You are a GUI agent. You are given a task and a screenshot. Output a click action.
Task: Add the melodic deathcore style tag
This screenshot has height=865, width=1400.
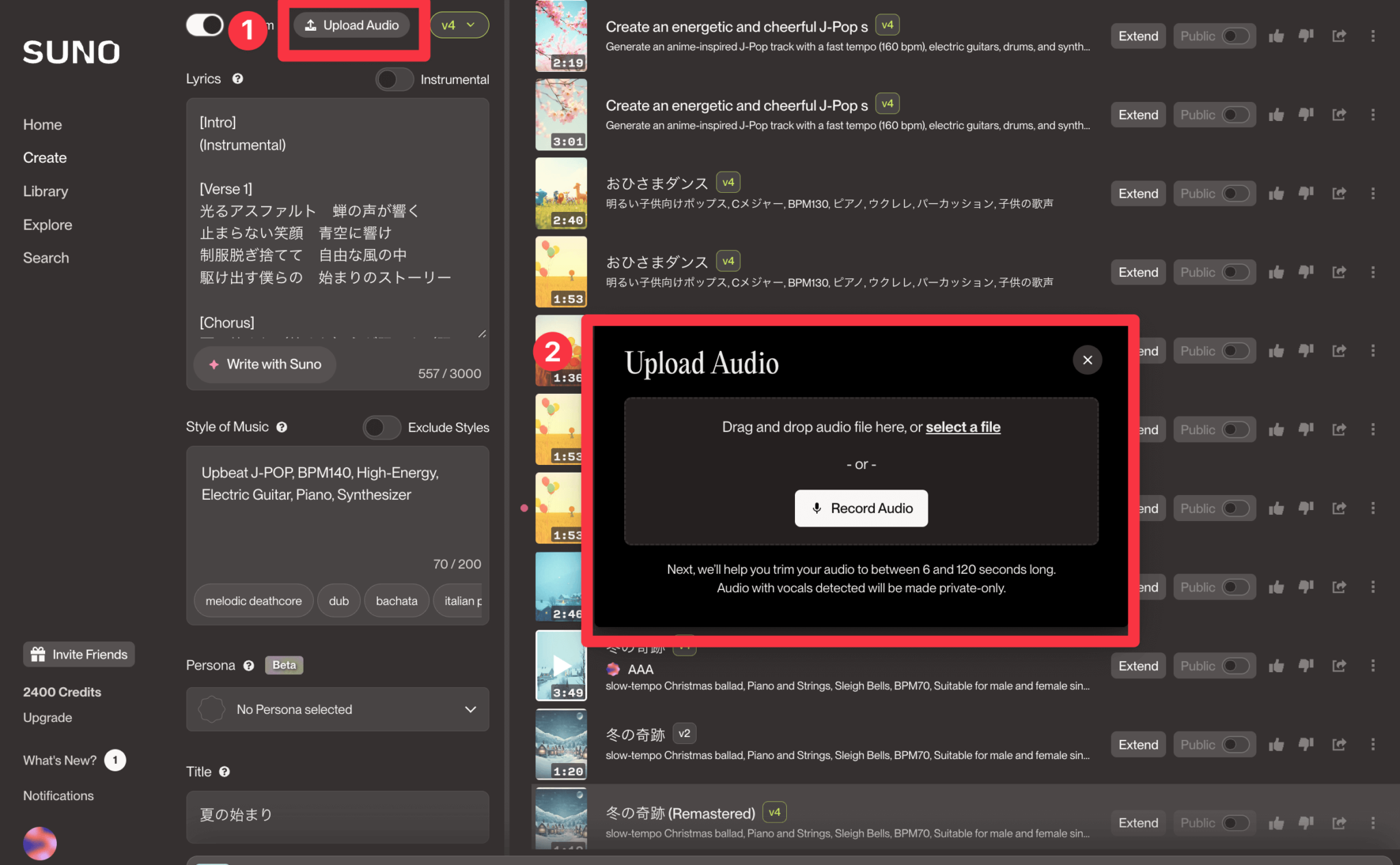tap(254, 601)
